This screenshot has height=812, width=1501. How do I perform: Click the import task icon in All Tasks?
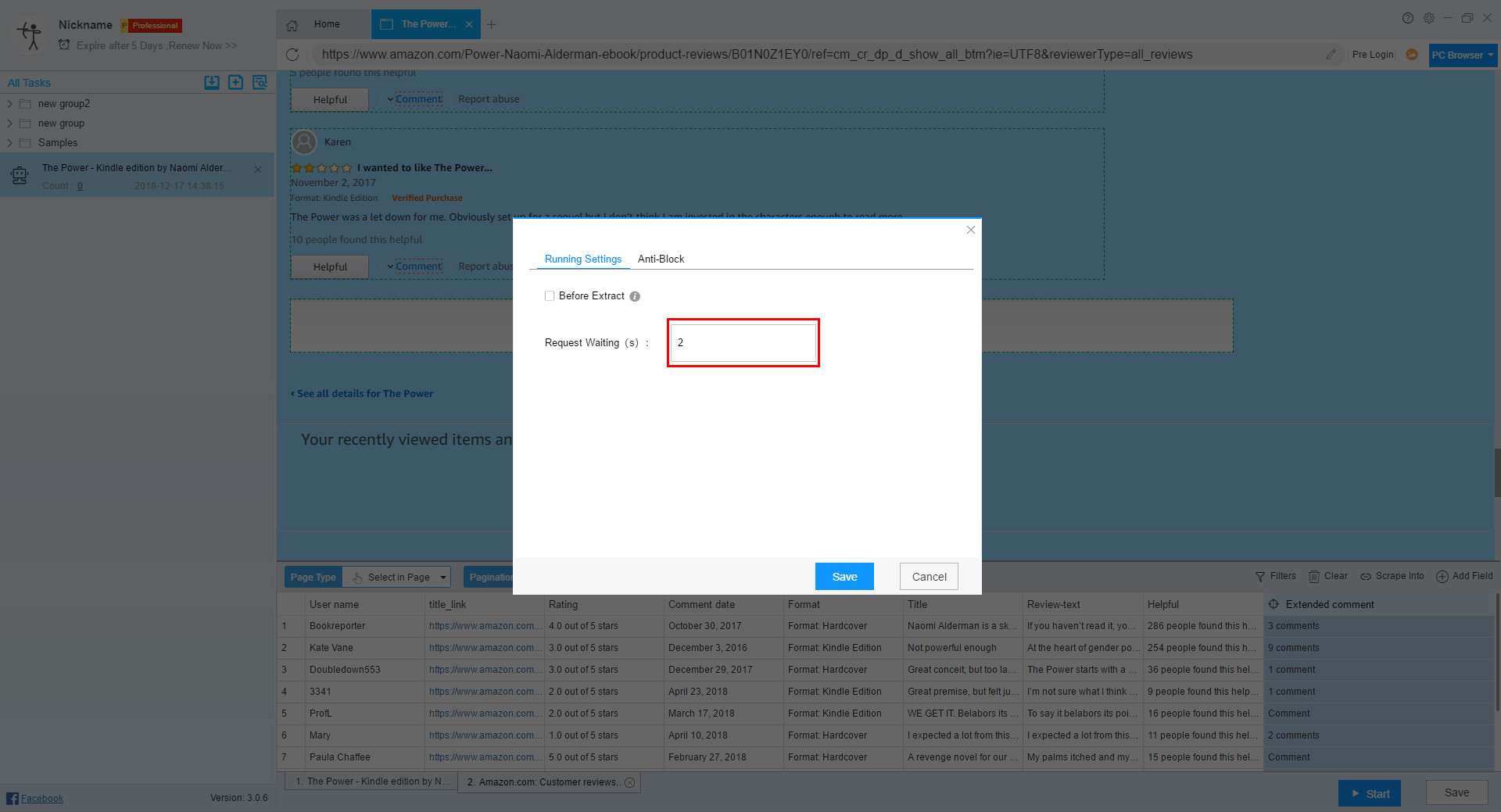point(212,82)
